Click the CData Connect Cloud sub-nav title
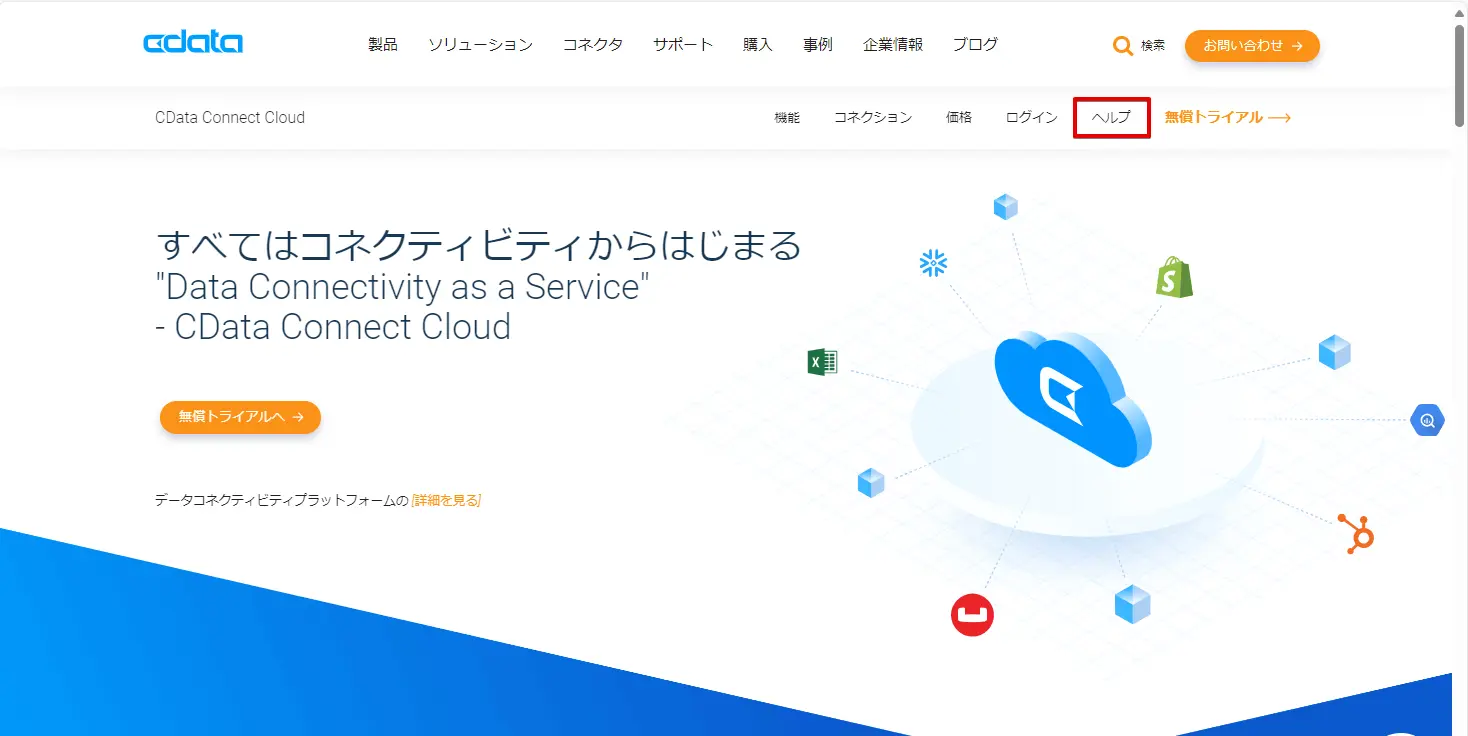1468x736 pixels. (x=230, y=118)
